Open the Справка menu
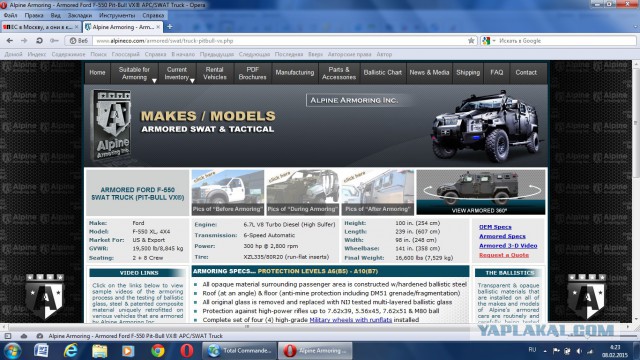Screen dimensions: 640x360 (x=153, y=16)
